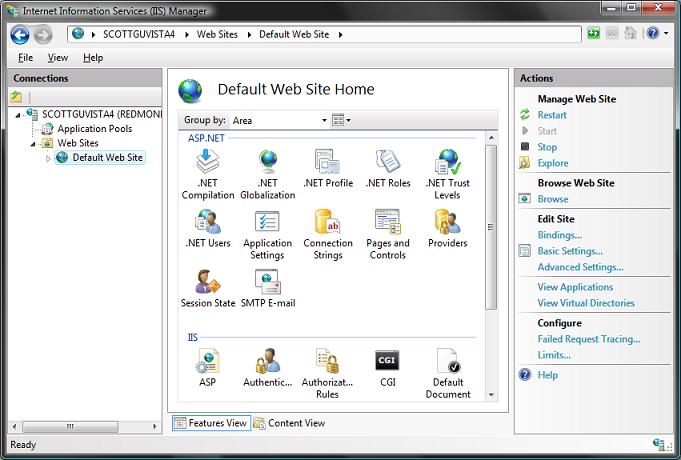This screenshot has height=460, width=681.
Task: Open the Connection Strings feature
Action: (328, 235)
